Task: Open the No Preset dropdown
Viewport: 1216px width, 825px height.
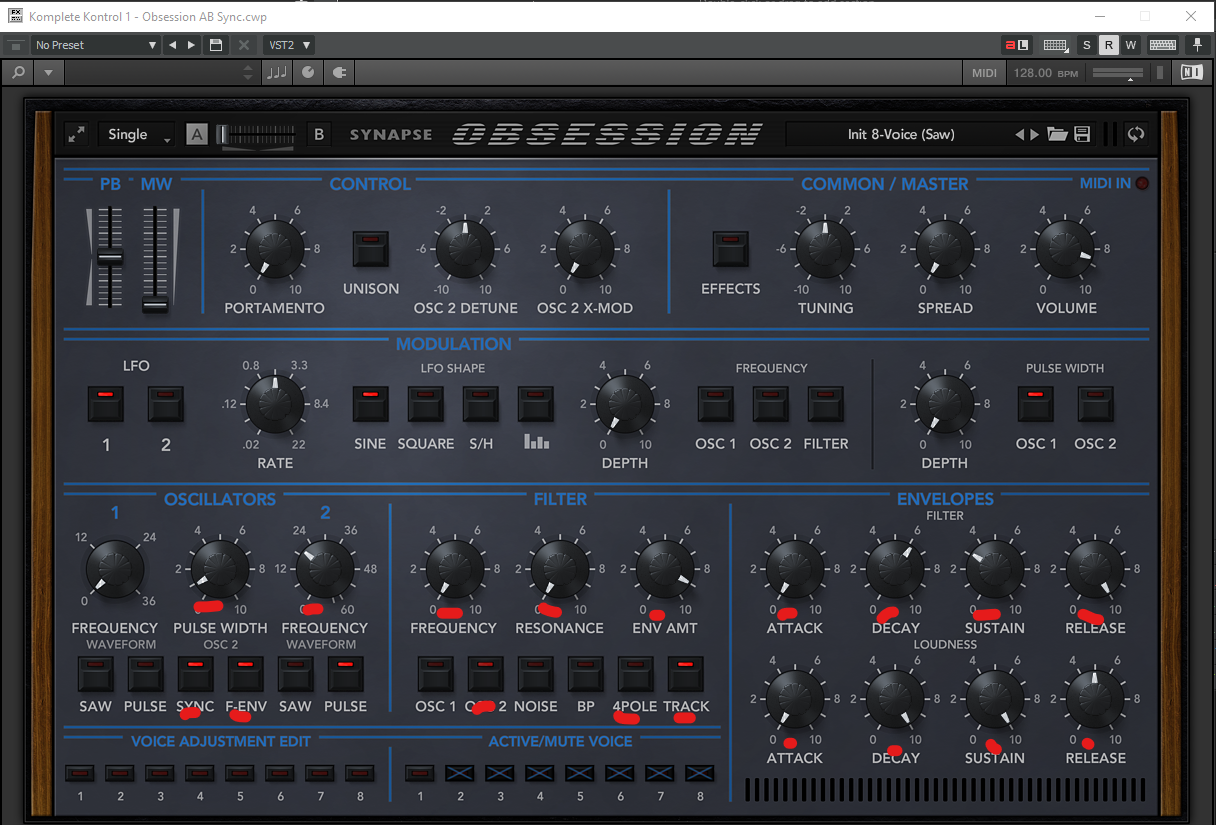Action: 96,45
